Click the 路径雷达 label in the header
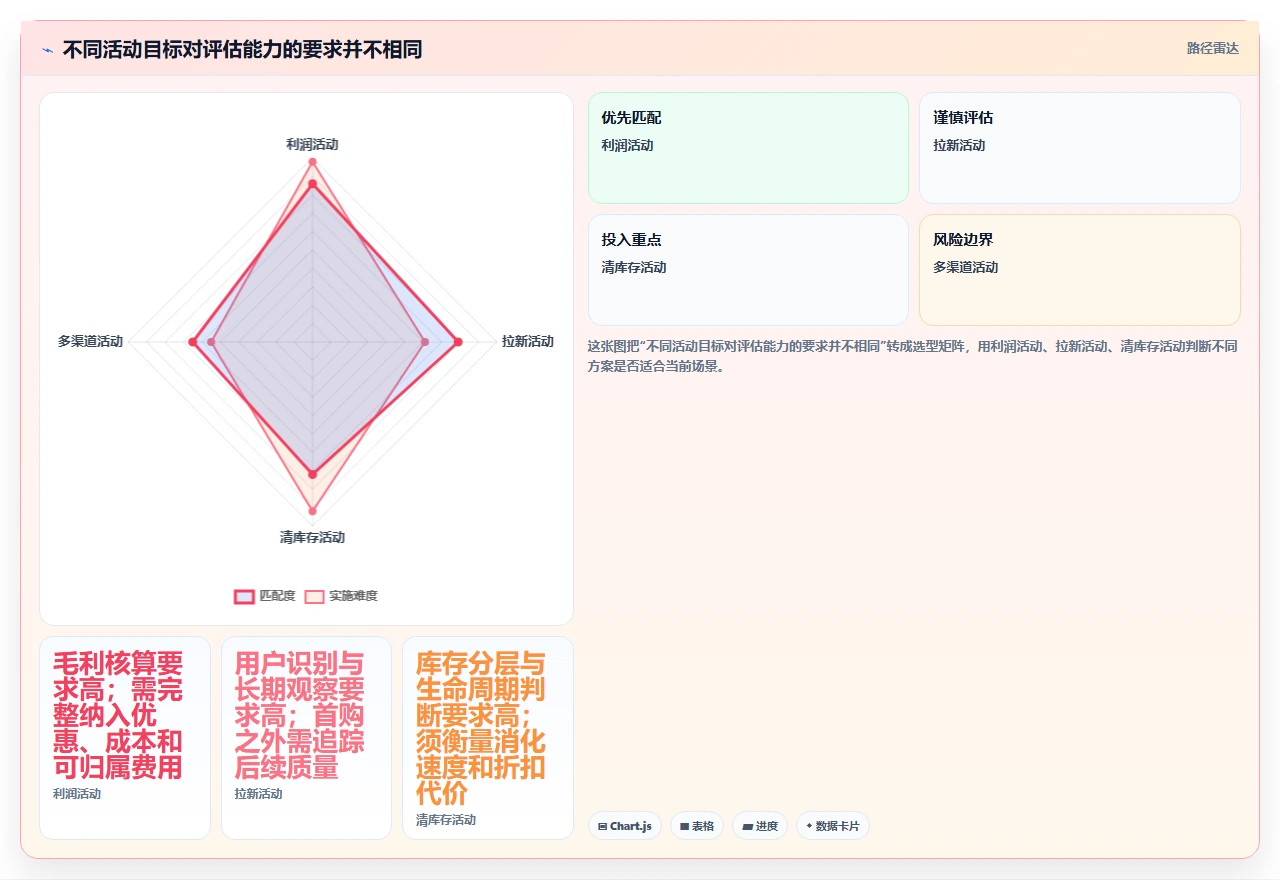 point(1212,48)
